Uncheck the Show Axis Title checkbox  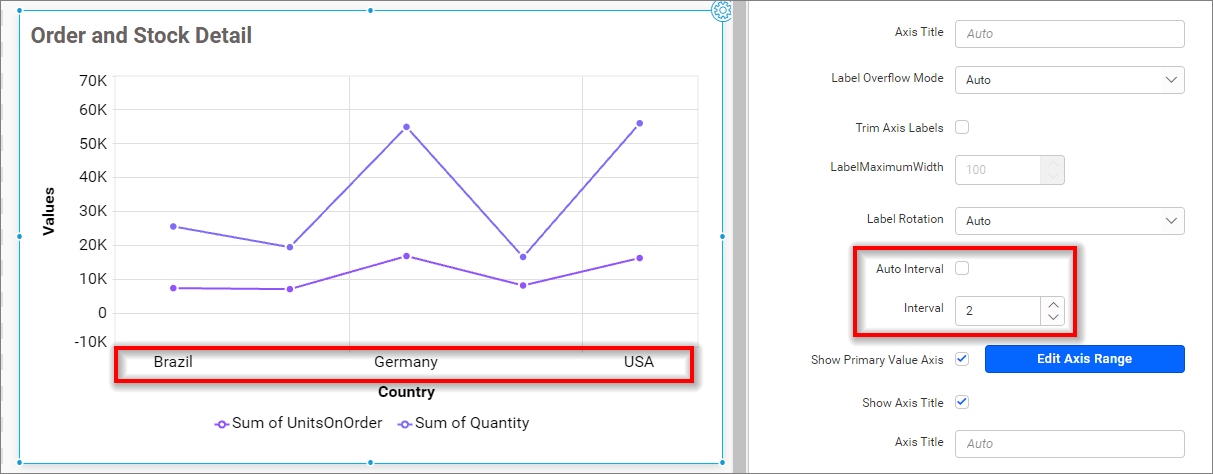click(962, 402)
